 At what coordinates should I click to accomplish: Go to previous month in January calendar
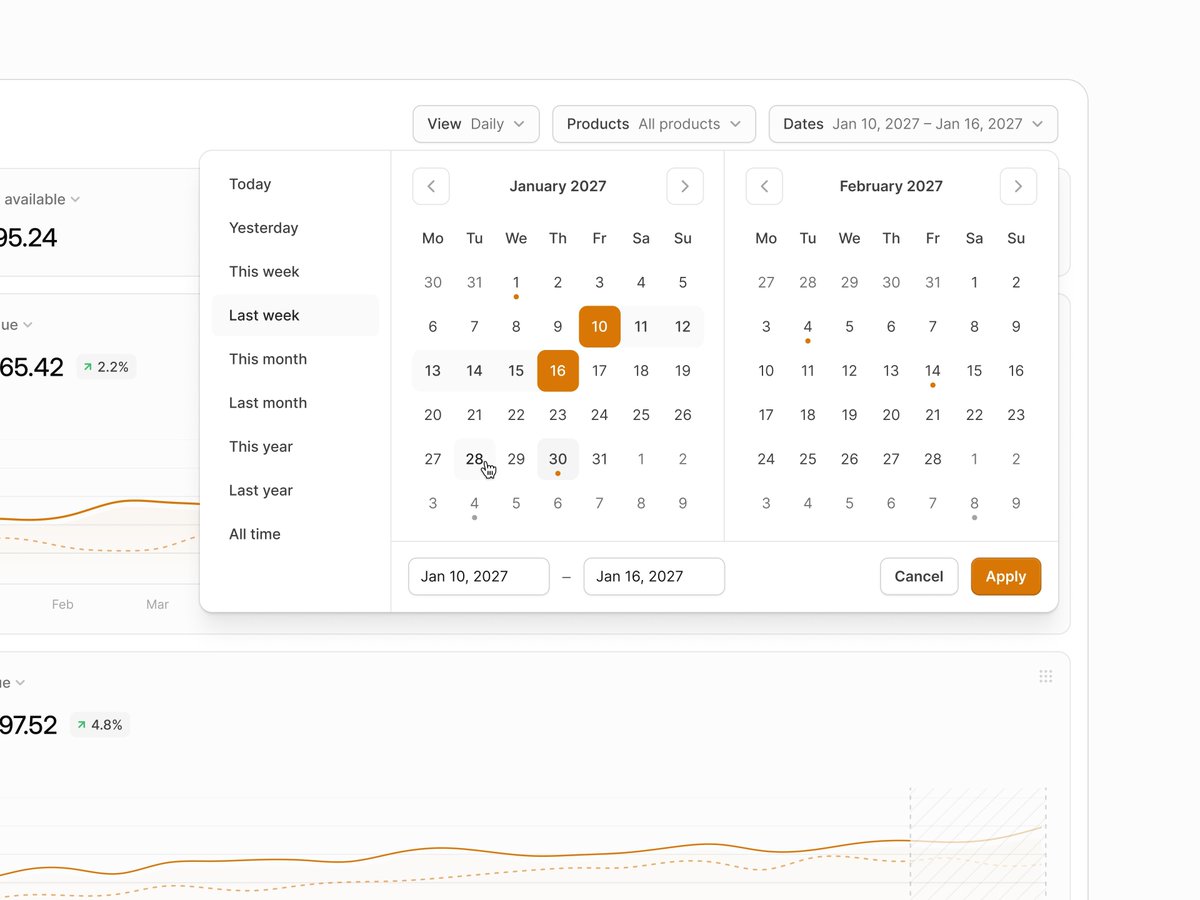click(x=431, y=186)
